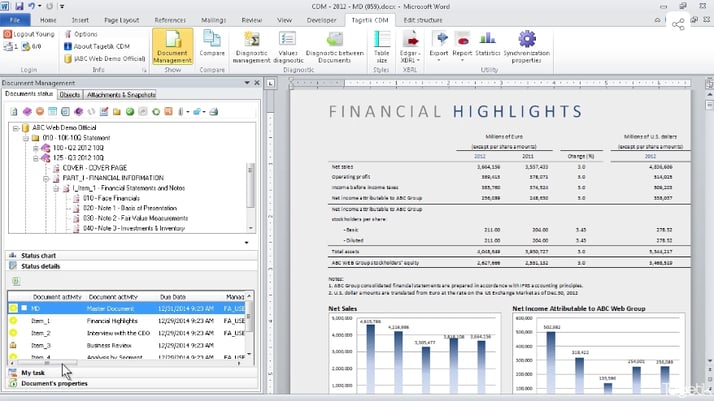Expand the 100 - Q2 2012 10Q node
This screenshot has width=714, height=401.
(x=36, y=148)
